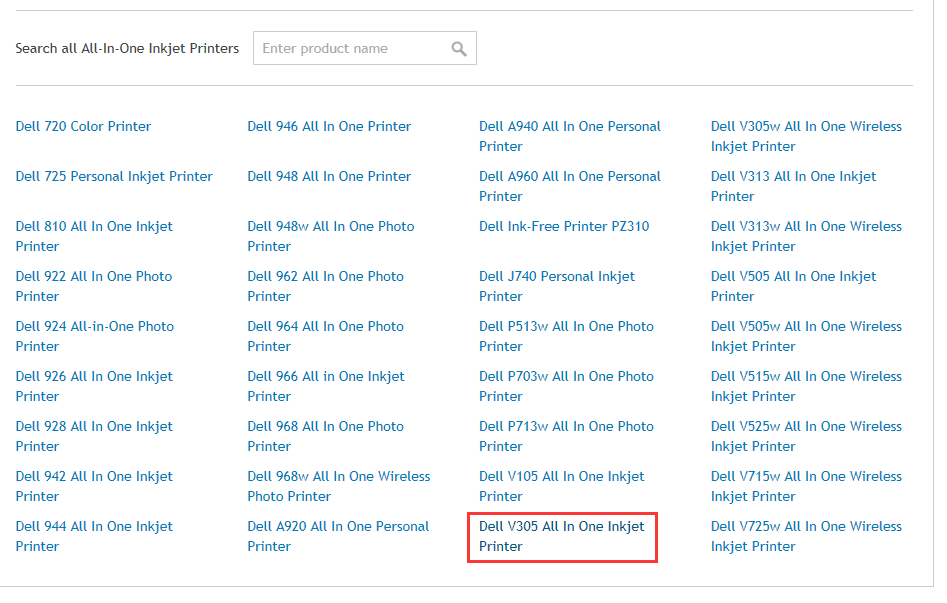This screenshot has height=603, width=947.
Task: Select Dell A940 All In One Personal Printer
Action: (x=570, y=137)
